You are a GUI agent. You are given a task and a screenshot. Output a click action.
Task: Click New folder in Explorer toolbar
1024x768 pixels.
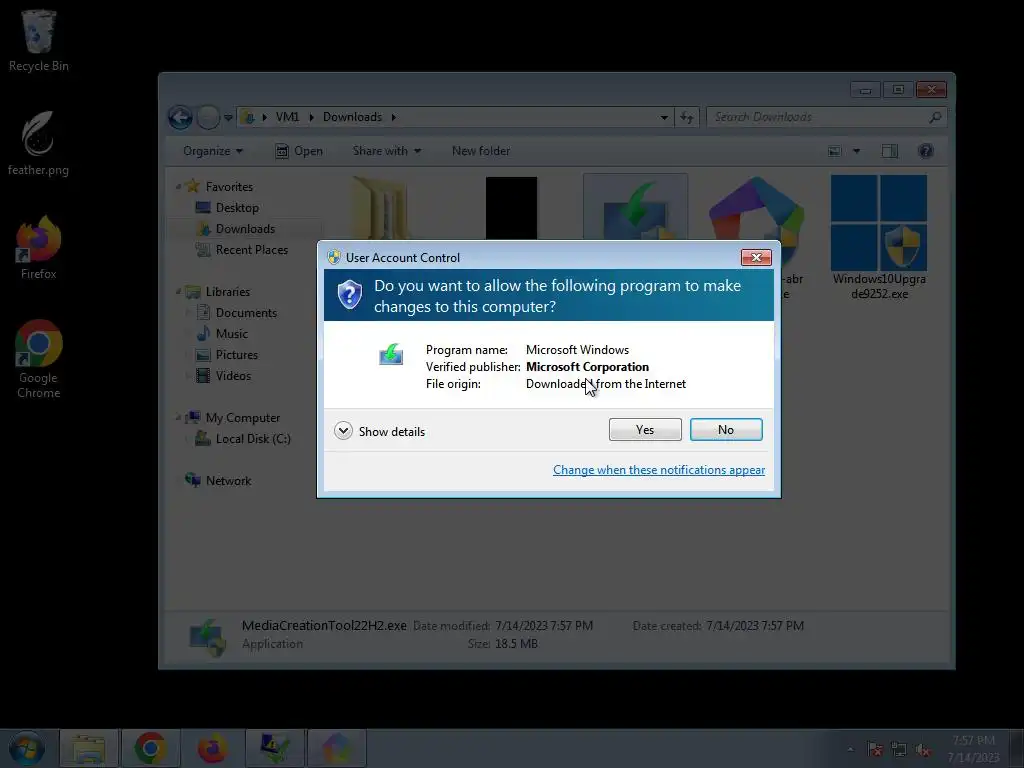coord(481,151)
